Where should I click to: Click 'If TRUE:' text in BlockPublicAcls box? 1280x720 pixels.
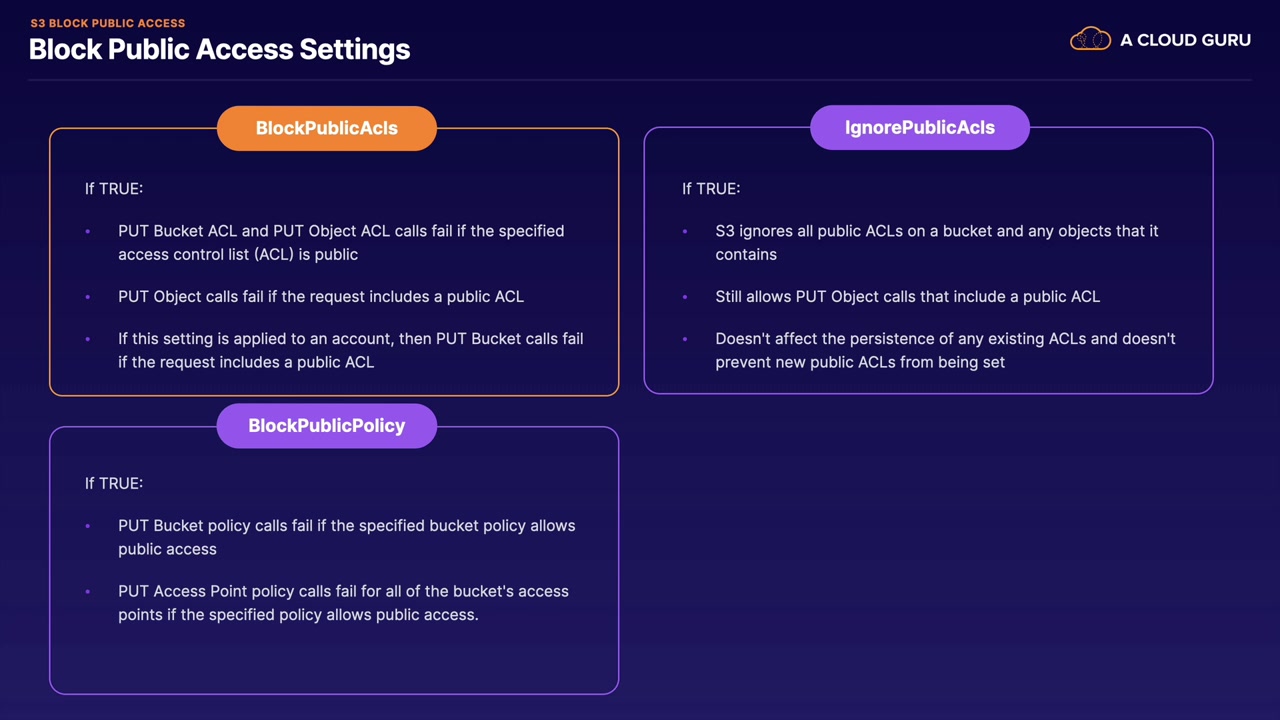click(x=114, y=188)
